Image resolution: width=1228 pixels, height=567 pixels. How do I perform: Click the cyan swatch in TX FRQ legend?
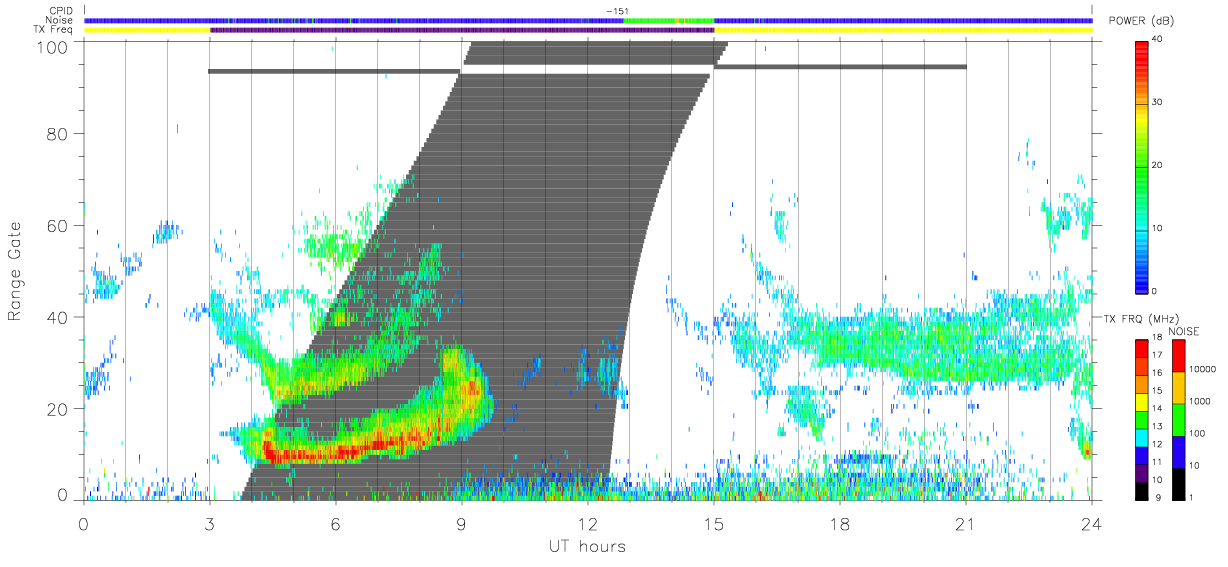point(1142,437)
